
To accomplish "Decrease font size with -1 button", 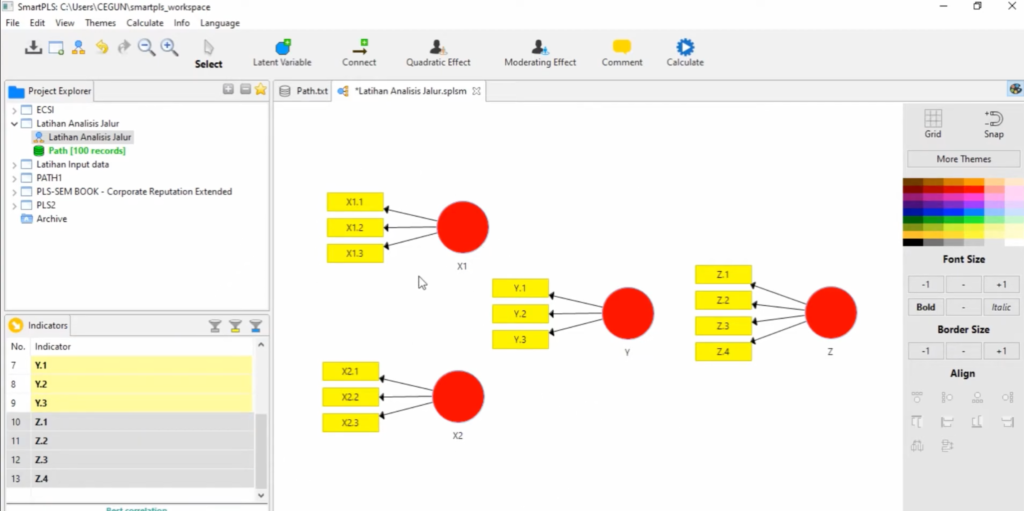I will click(925, 285).
